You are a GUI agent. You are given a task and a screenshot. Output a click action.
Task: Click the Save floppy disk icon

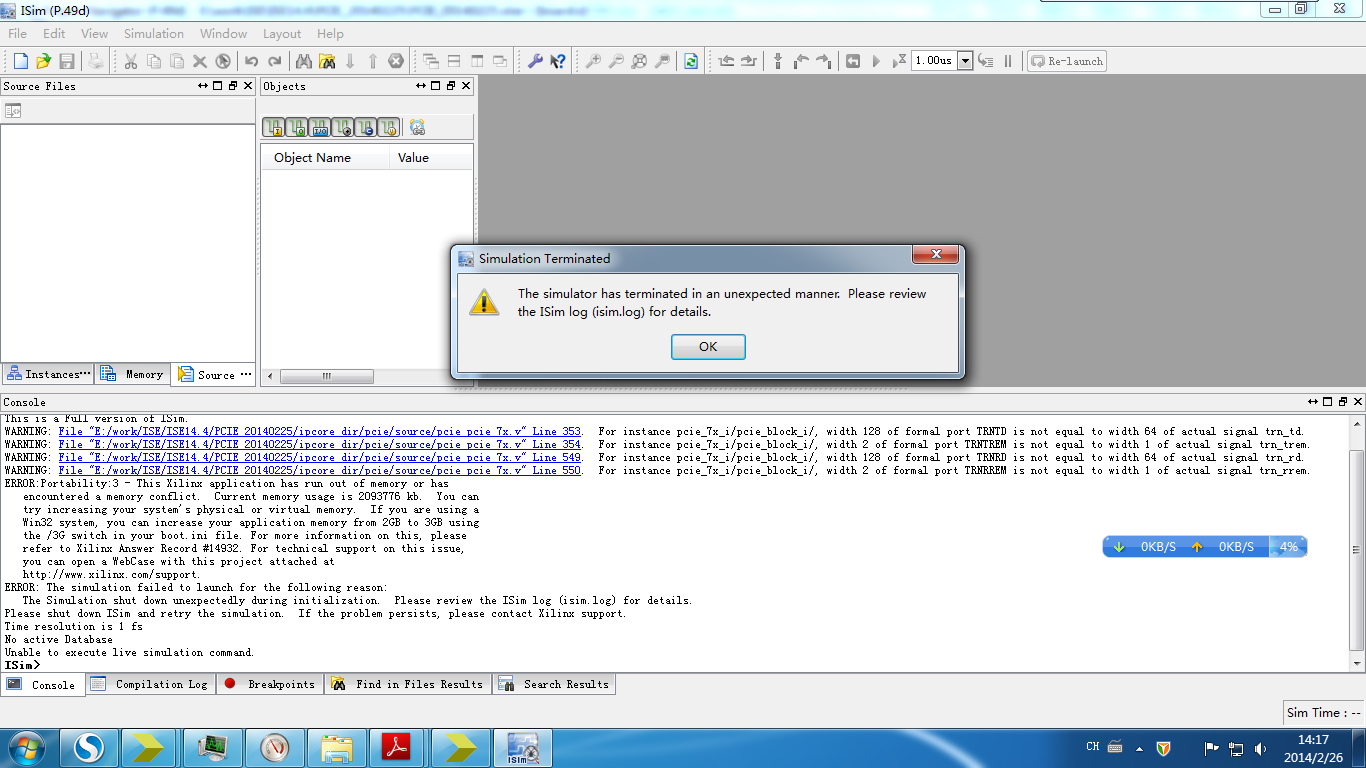pos(67,61)
